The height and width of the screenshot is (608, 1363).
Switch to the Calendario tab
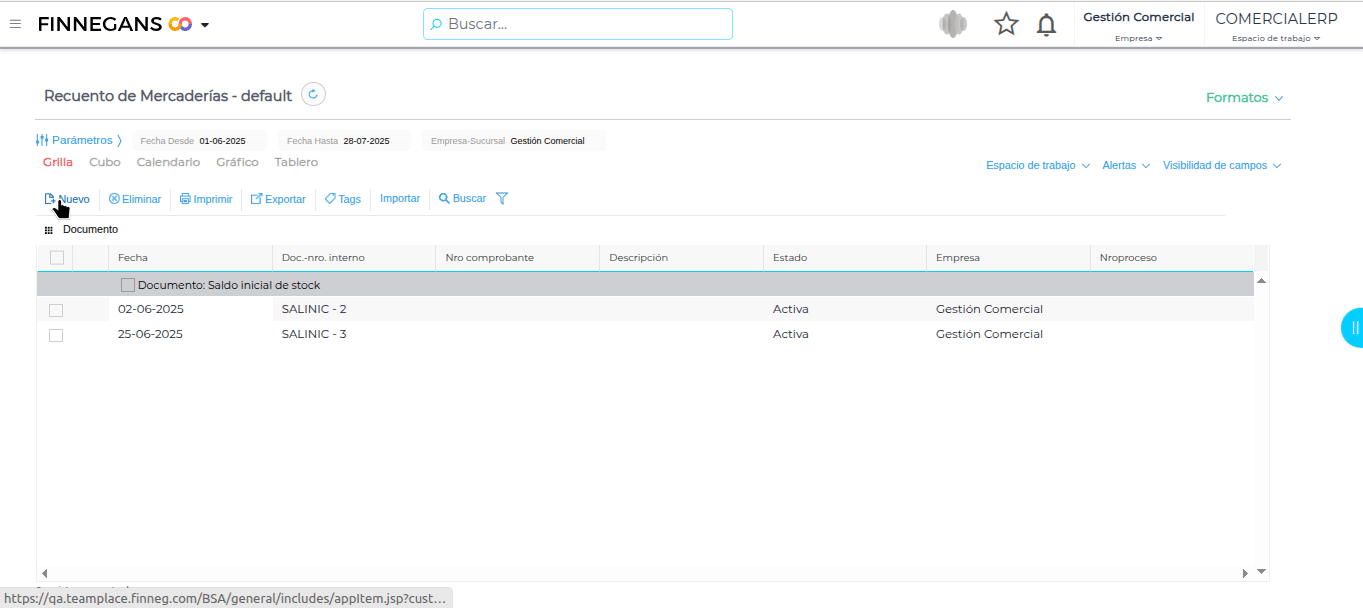pyautogui.click(x=168, y=162)
